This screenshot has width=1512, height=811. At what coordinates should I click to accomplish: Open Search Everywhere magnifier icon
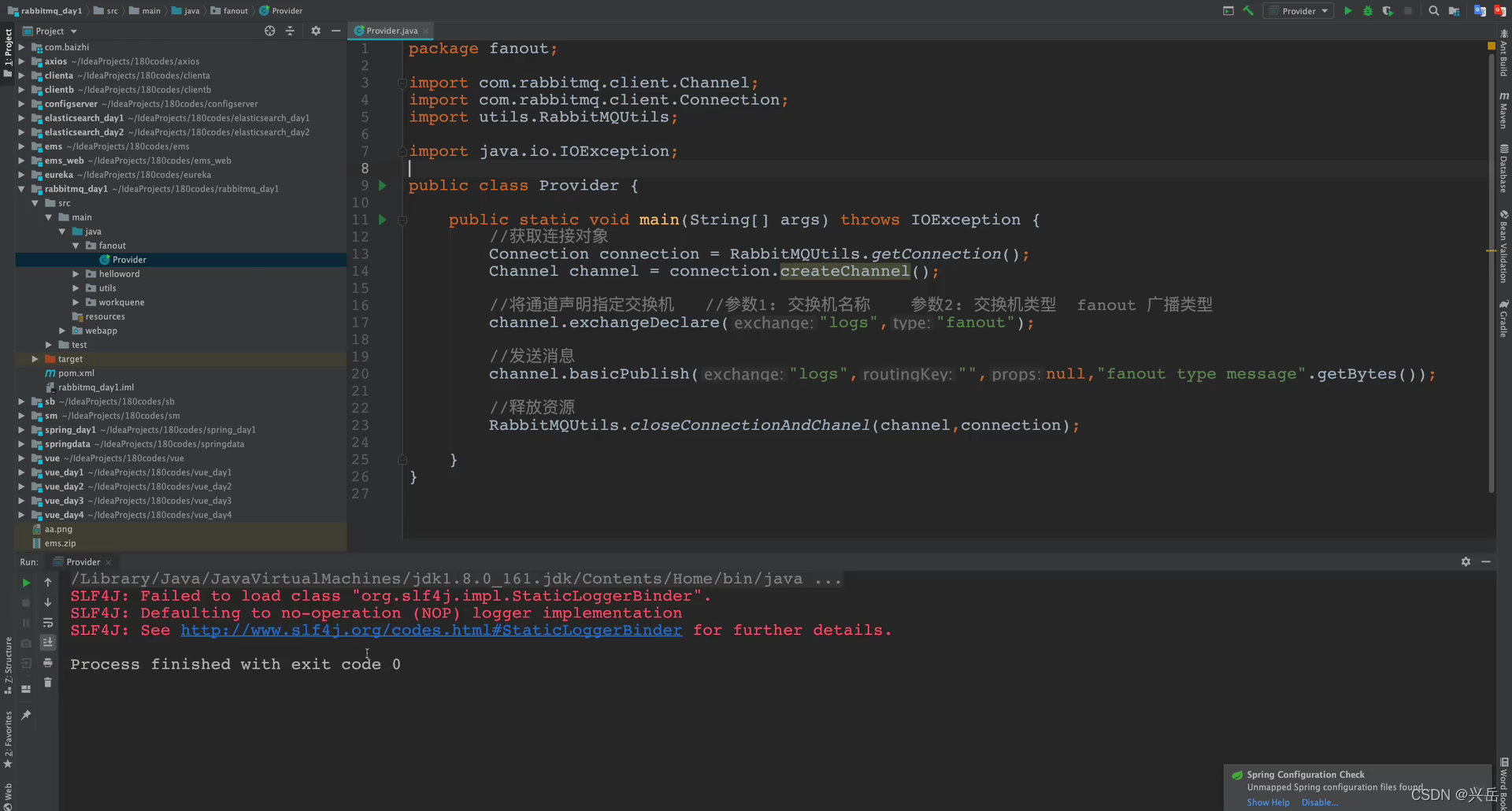pyautogui.click(x=1434, y=11)
